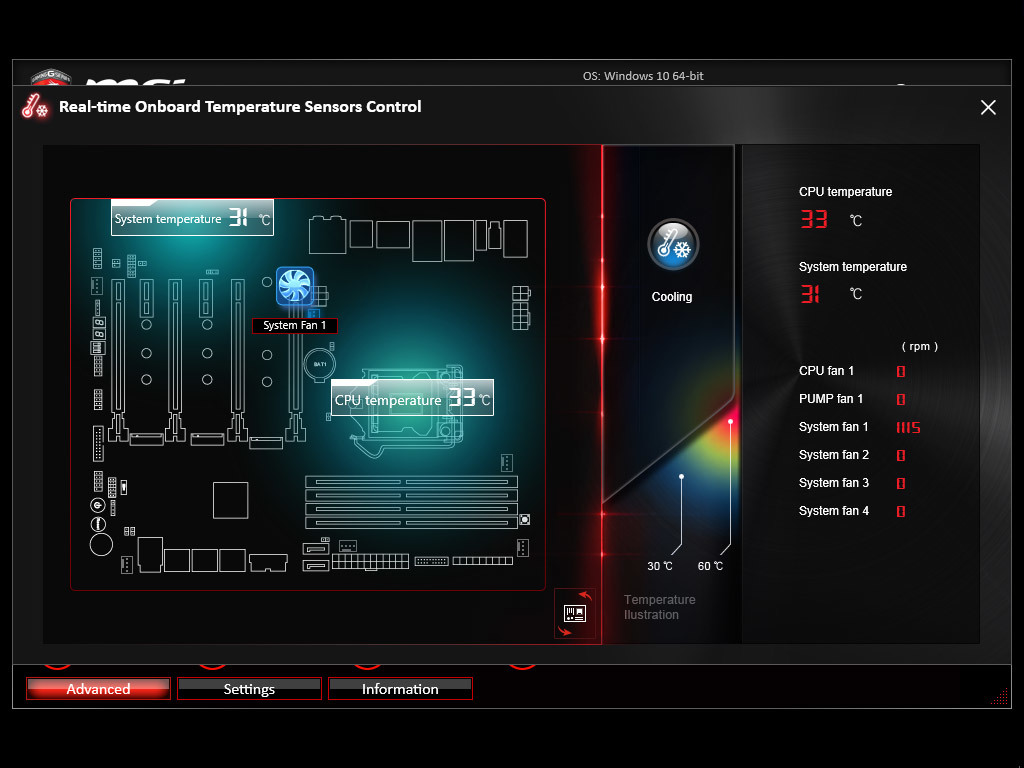Click the PUMP fan 1 rpm value
The image size is (1024, 768).
click(899, 399)
